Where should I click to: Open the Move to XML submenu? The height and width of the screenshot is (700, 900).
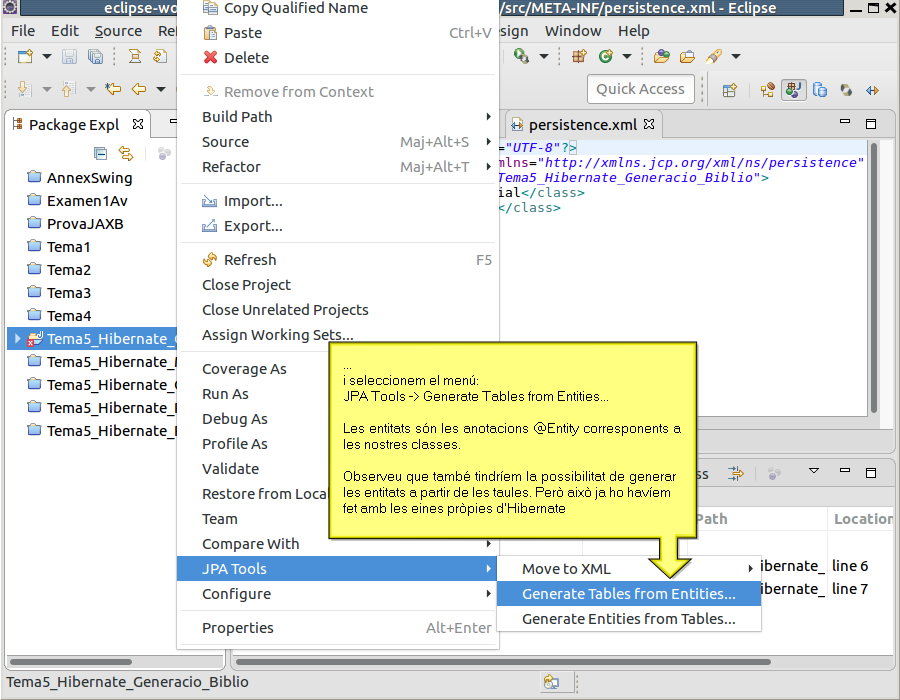pyautogui.click(x=629, y=569)
